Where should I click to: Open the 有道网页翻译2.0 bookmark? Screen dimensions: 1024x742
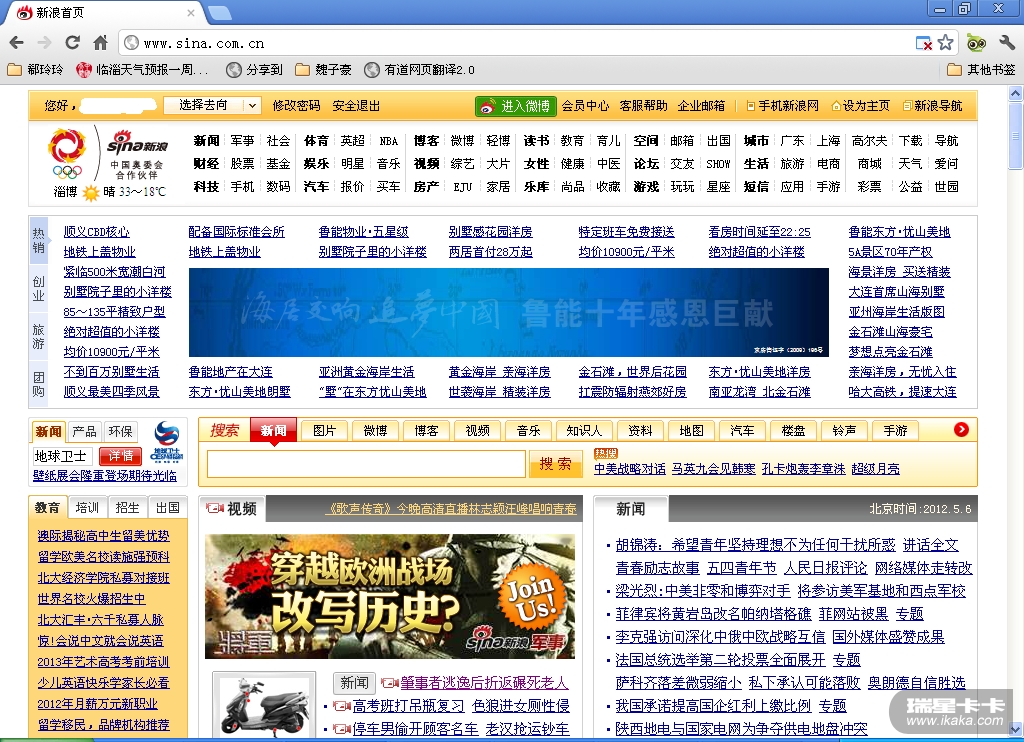[x=419, y=69]
